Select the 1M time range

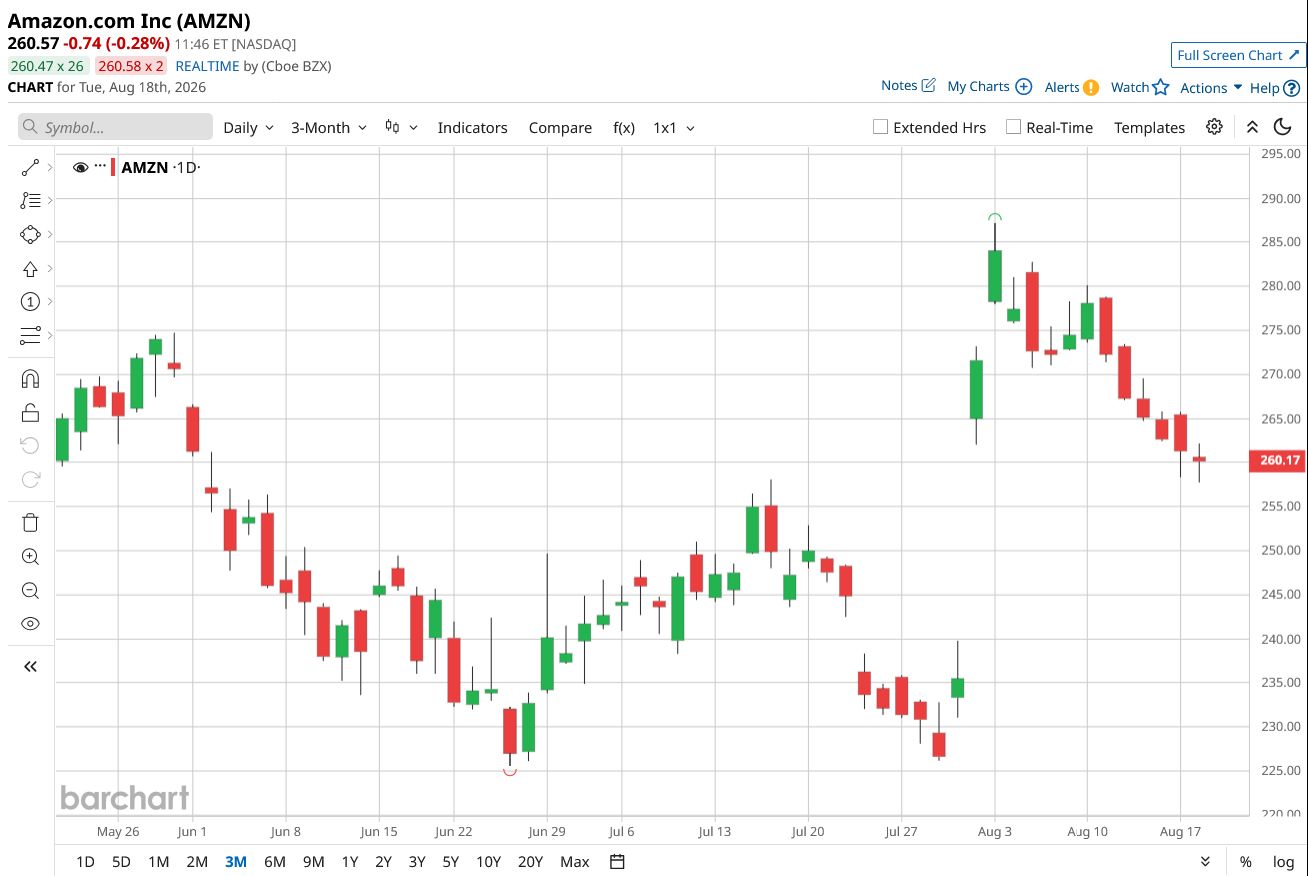pyautogui.click(x=158, y=862)
